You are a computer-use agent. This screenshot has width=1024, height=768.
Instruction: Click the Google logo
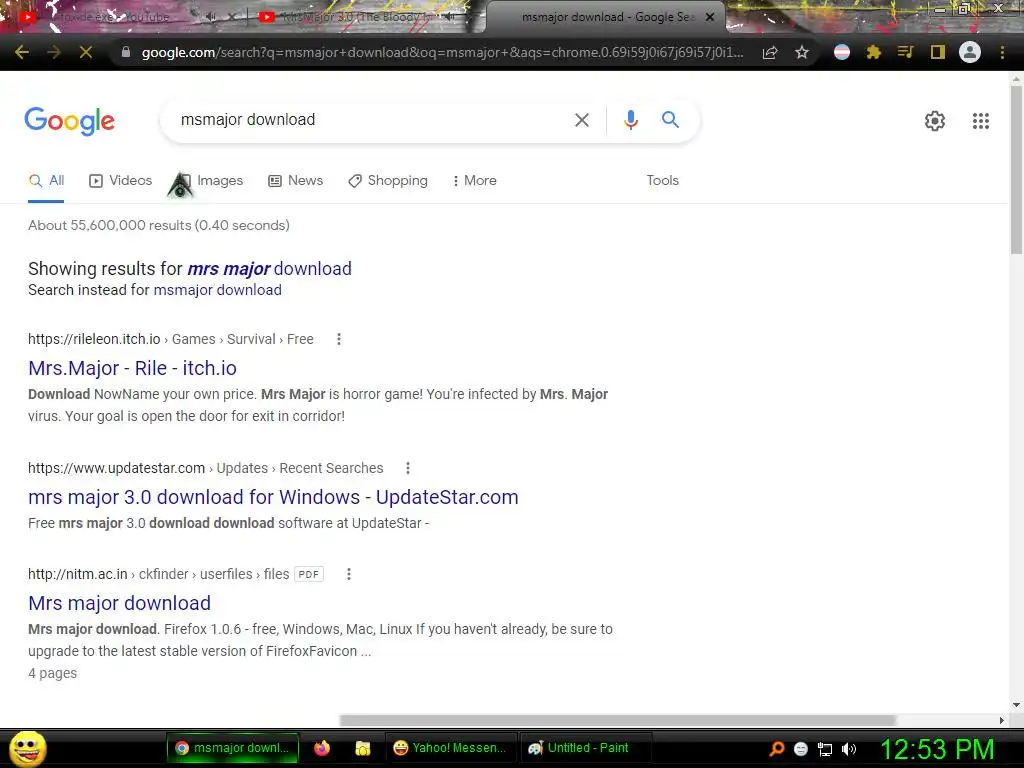[x=69, y=121]
